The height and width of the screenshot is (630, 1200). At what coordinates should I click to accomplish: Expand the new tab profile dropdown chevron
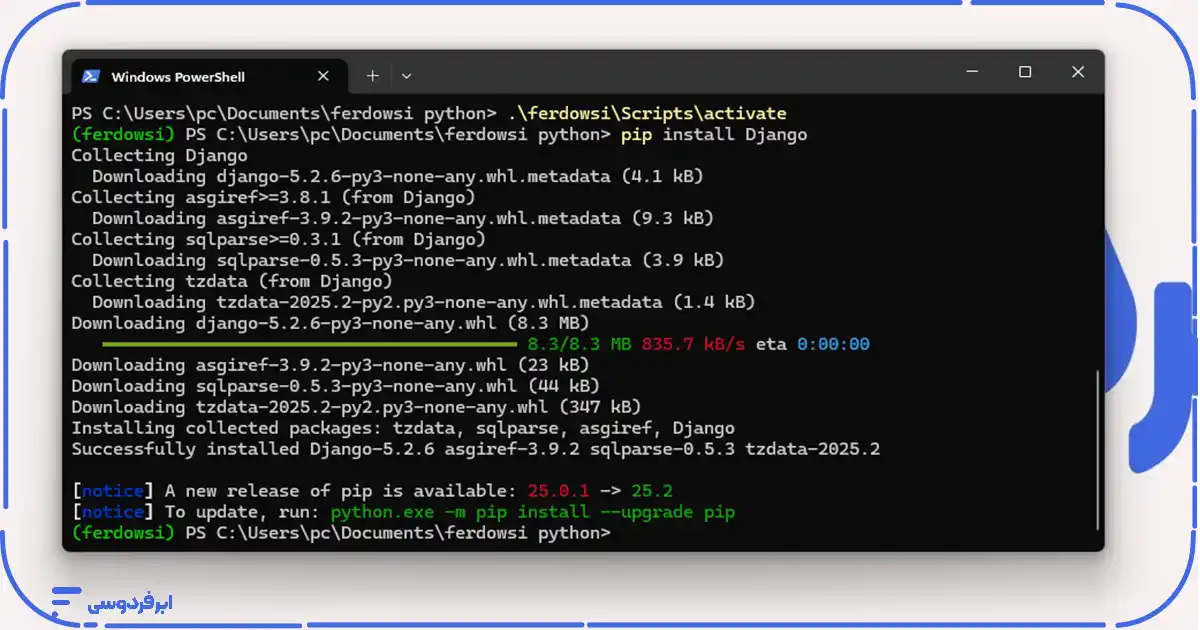tap(406, 75)
